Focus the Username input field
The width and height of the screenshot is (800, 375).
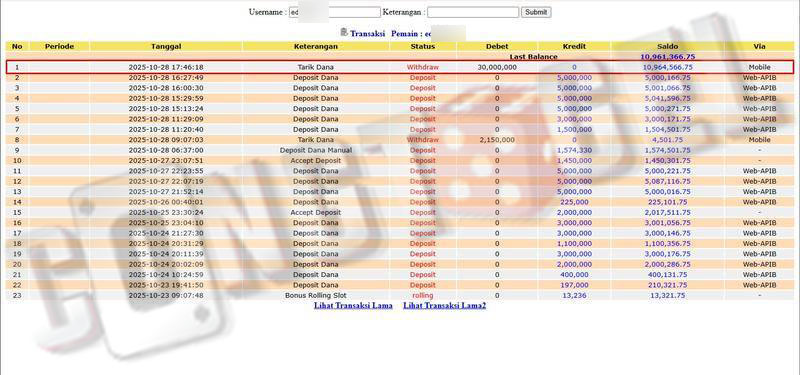334,12
